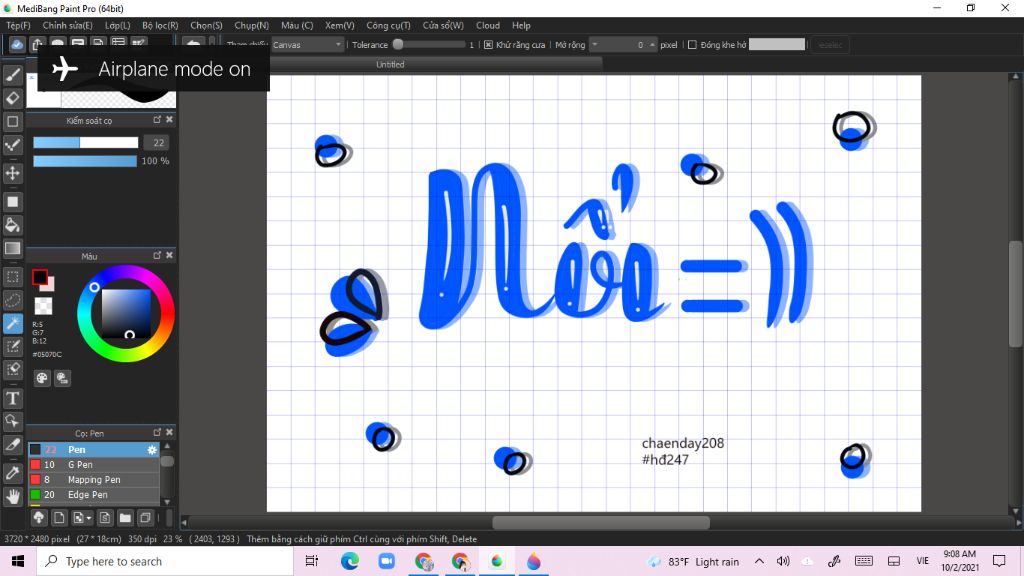Open the Bộ lọc(R) menu
The image size is (1024, 576).
click(x=160, y=25)
